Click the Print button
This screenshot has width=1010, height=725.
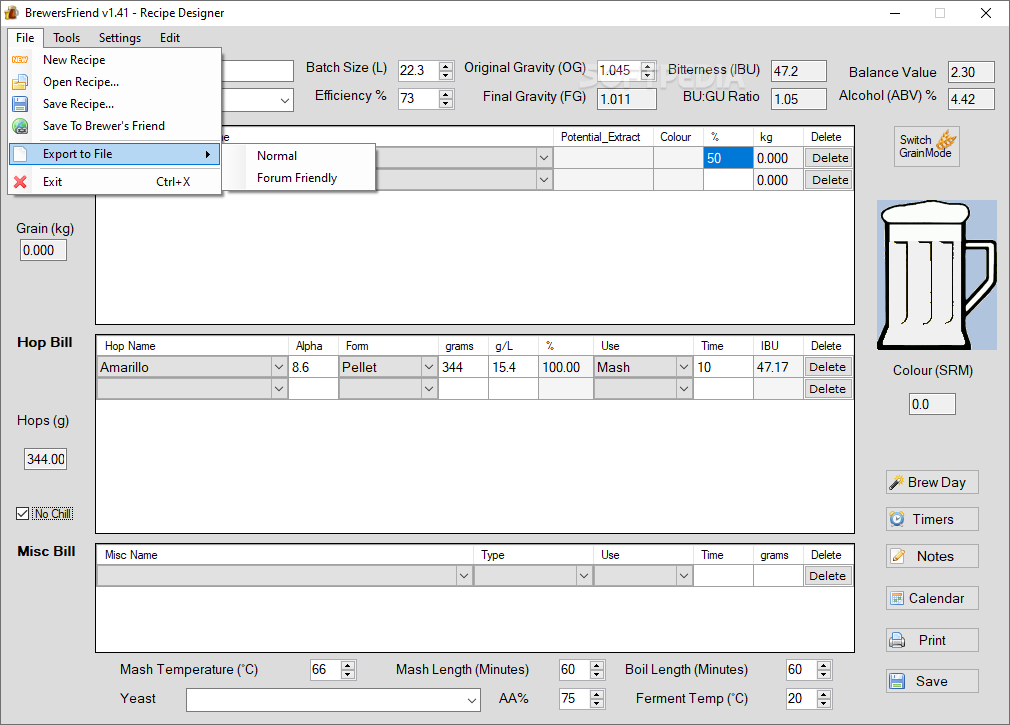[x=932, y=640]
